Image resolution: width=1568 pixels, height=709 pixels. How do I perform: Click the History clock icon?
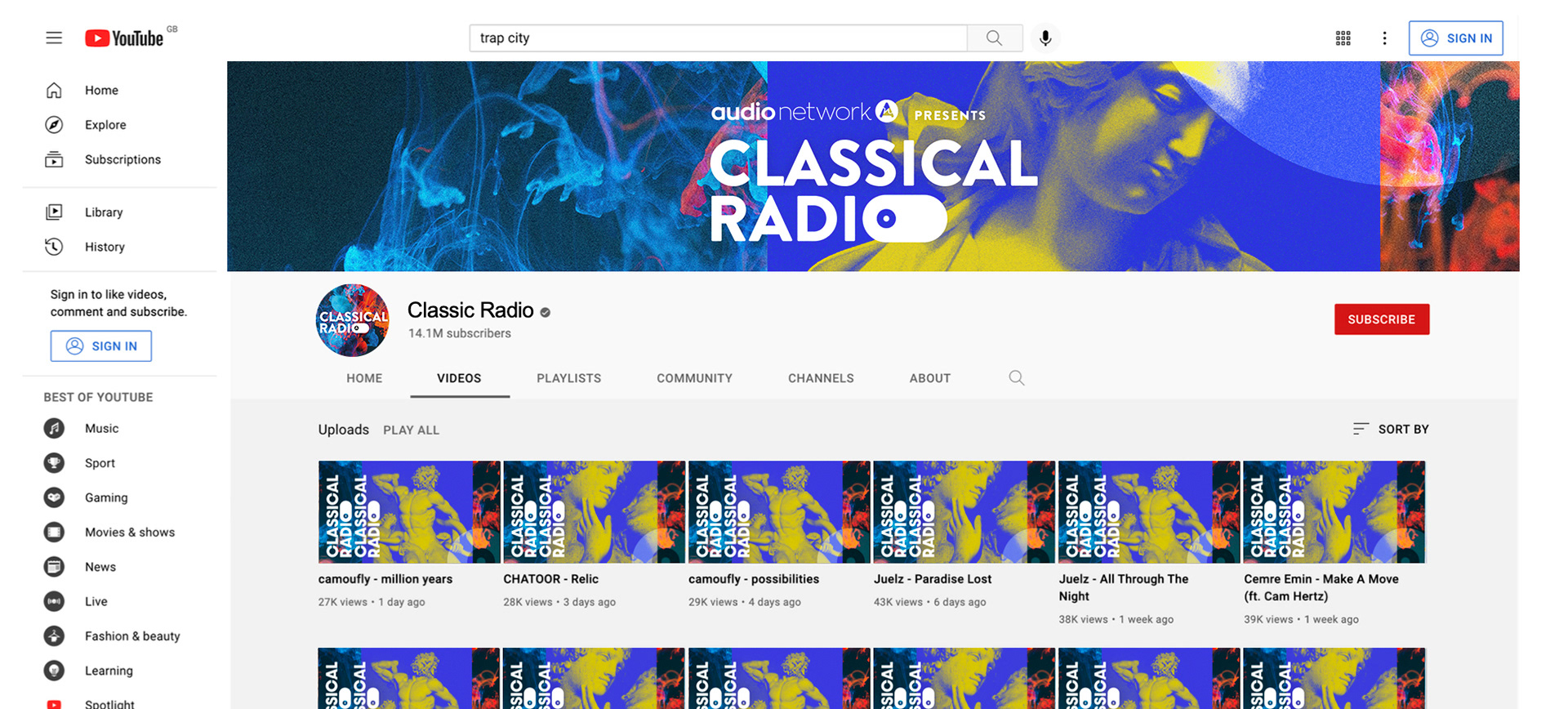pos(54,247)
